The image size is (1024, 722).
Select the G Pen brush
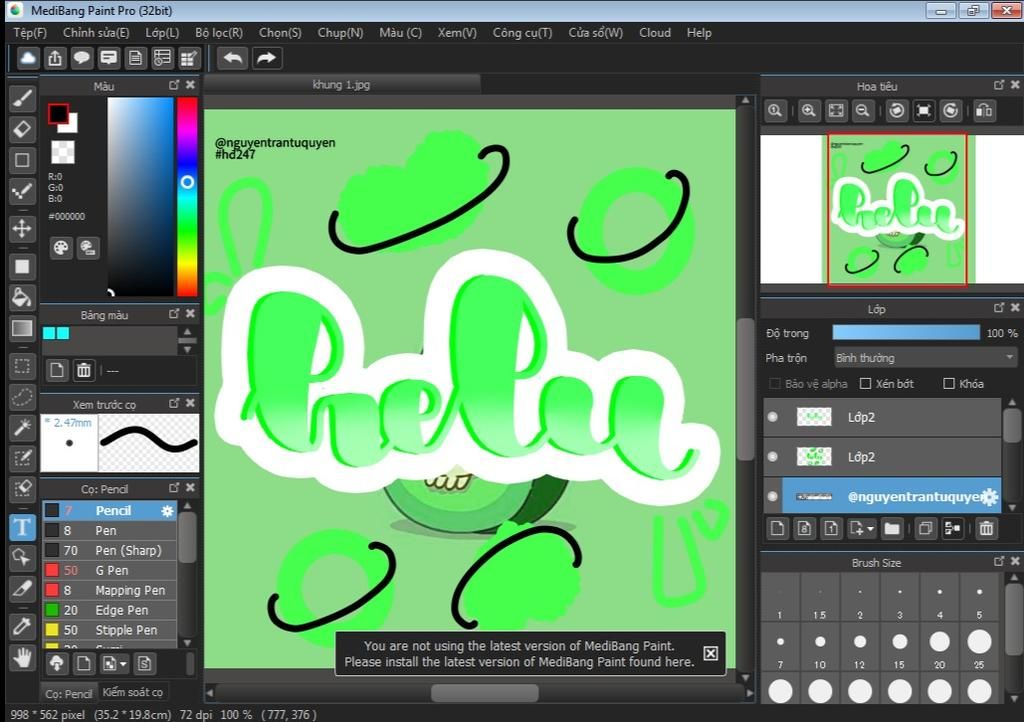(110, 571)
